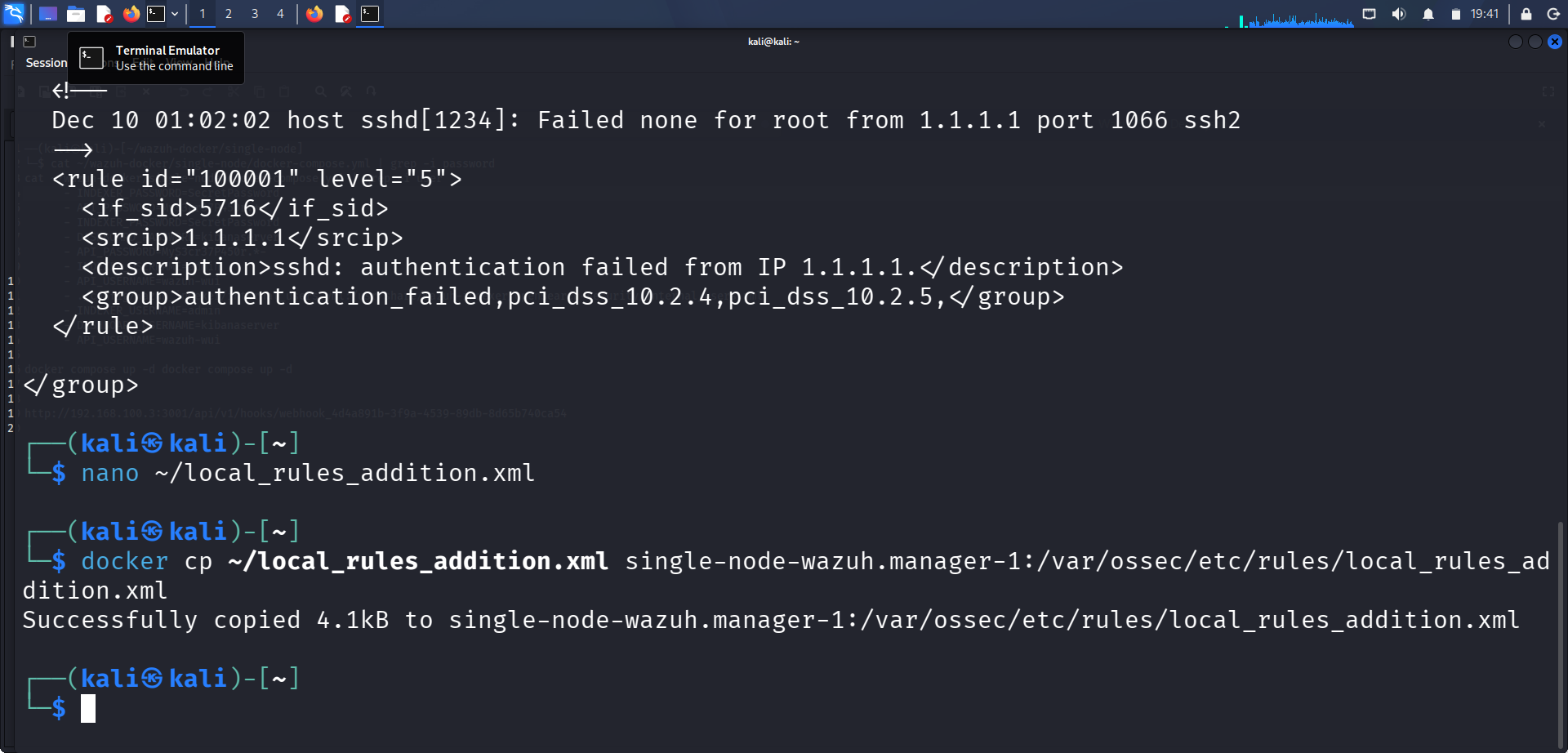Switch to workspace 4

click(280, 14)
